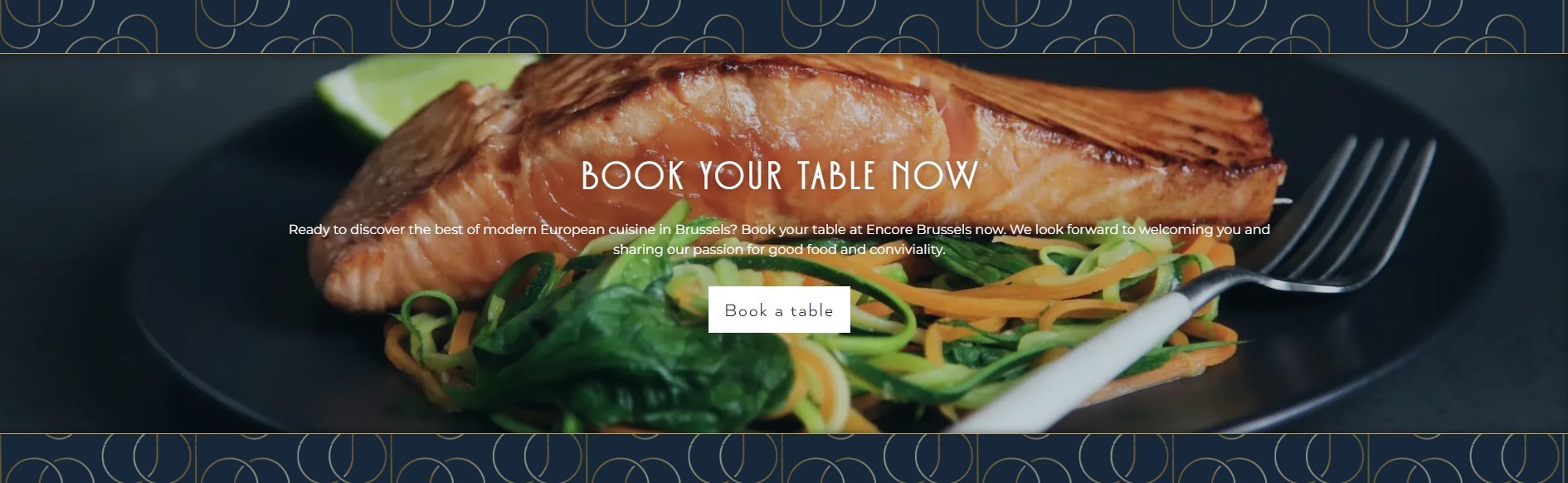Click the word TABLE in the heading
This screenshot has height=483, width=1568.
(x=836, y=176)
